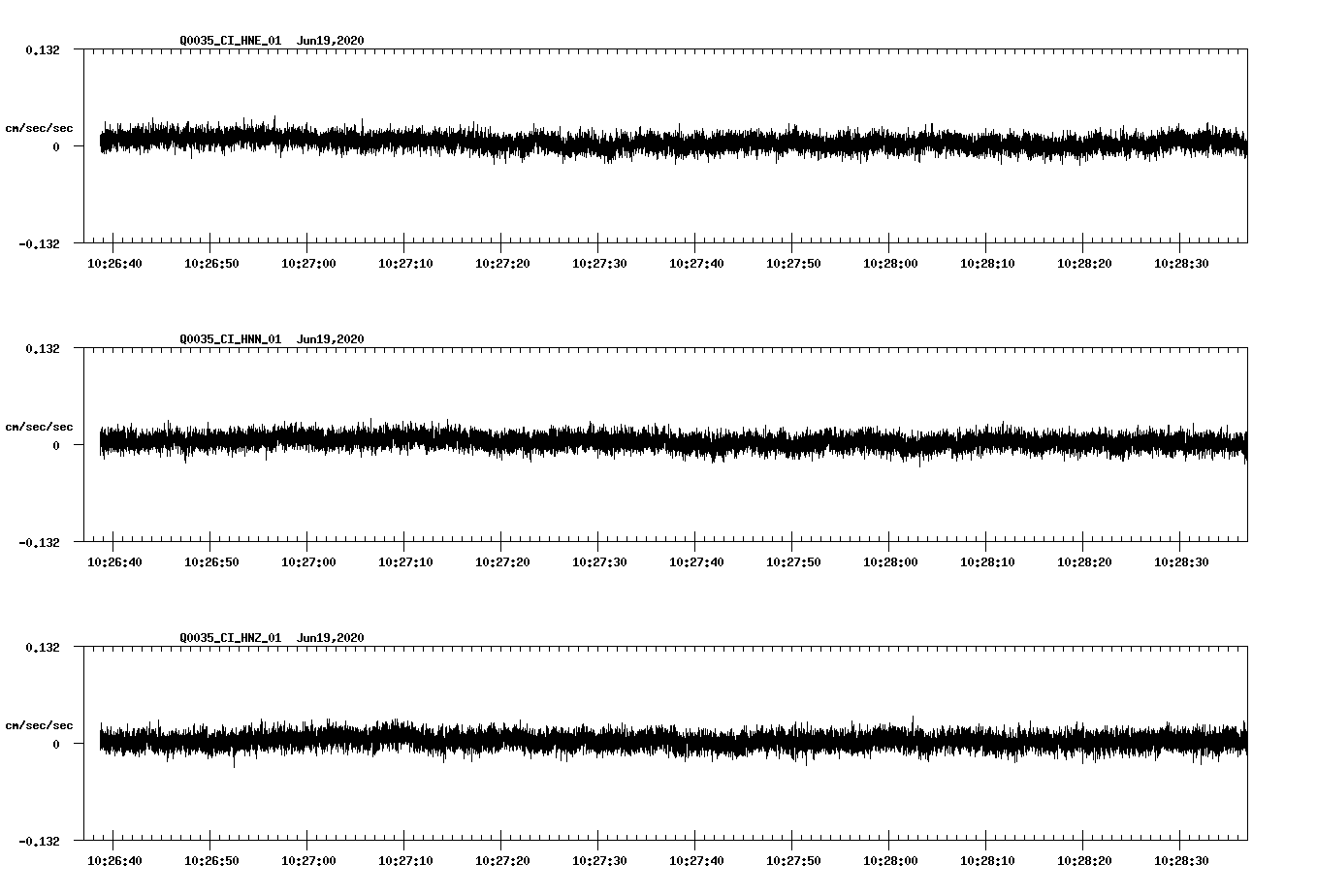Click the 10:26:40 time label on HNN axis
This screenshot has width=1317, height=896.
click(x=114, y=562)
